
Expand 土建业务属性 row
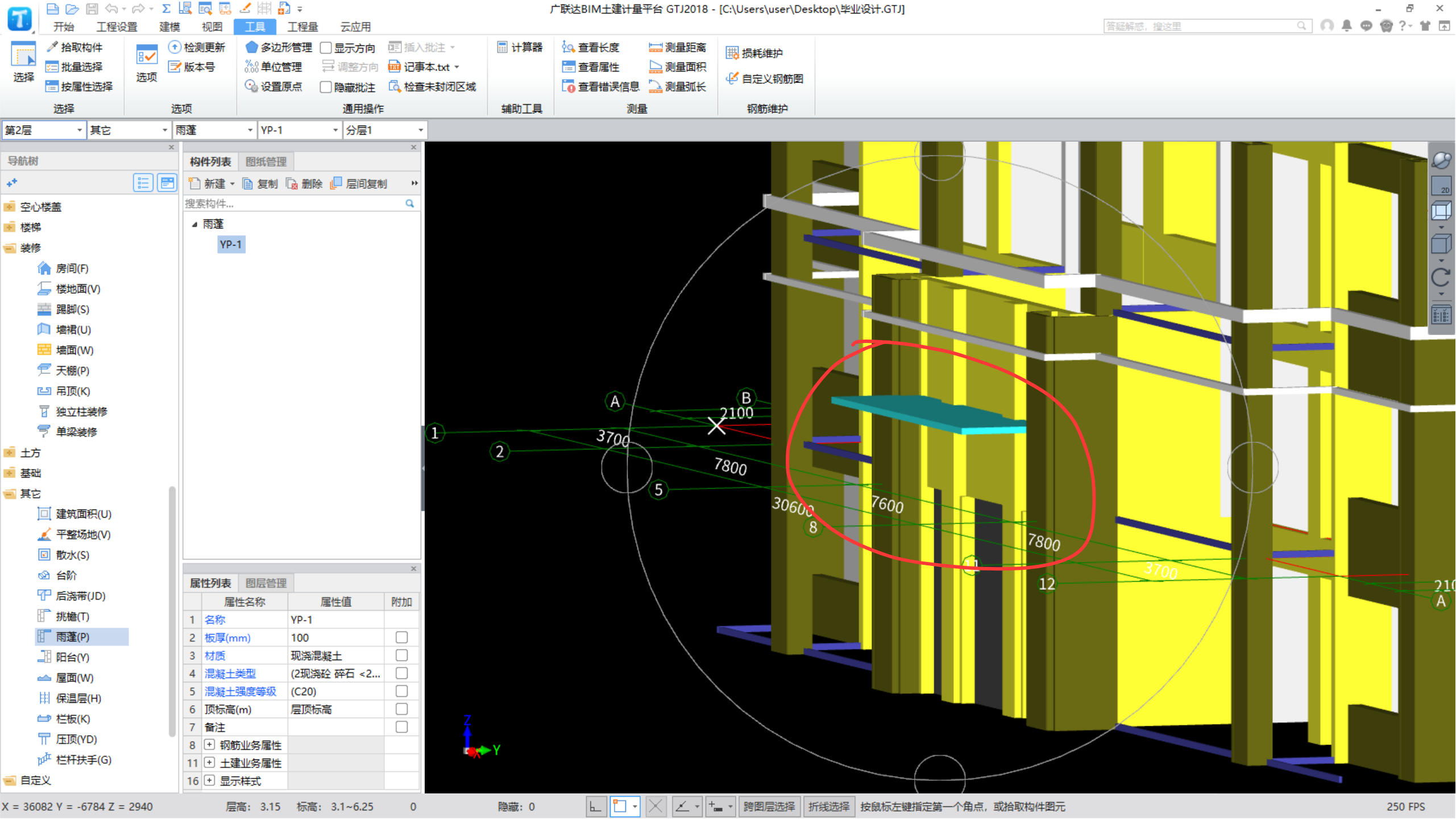point(209,763)
